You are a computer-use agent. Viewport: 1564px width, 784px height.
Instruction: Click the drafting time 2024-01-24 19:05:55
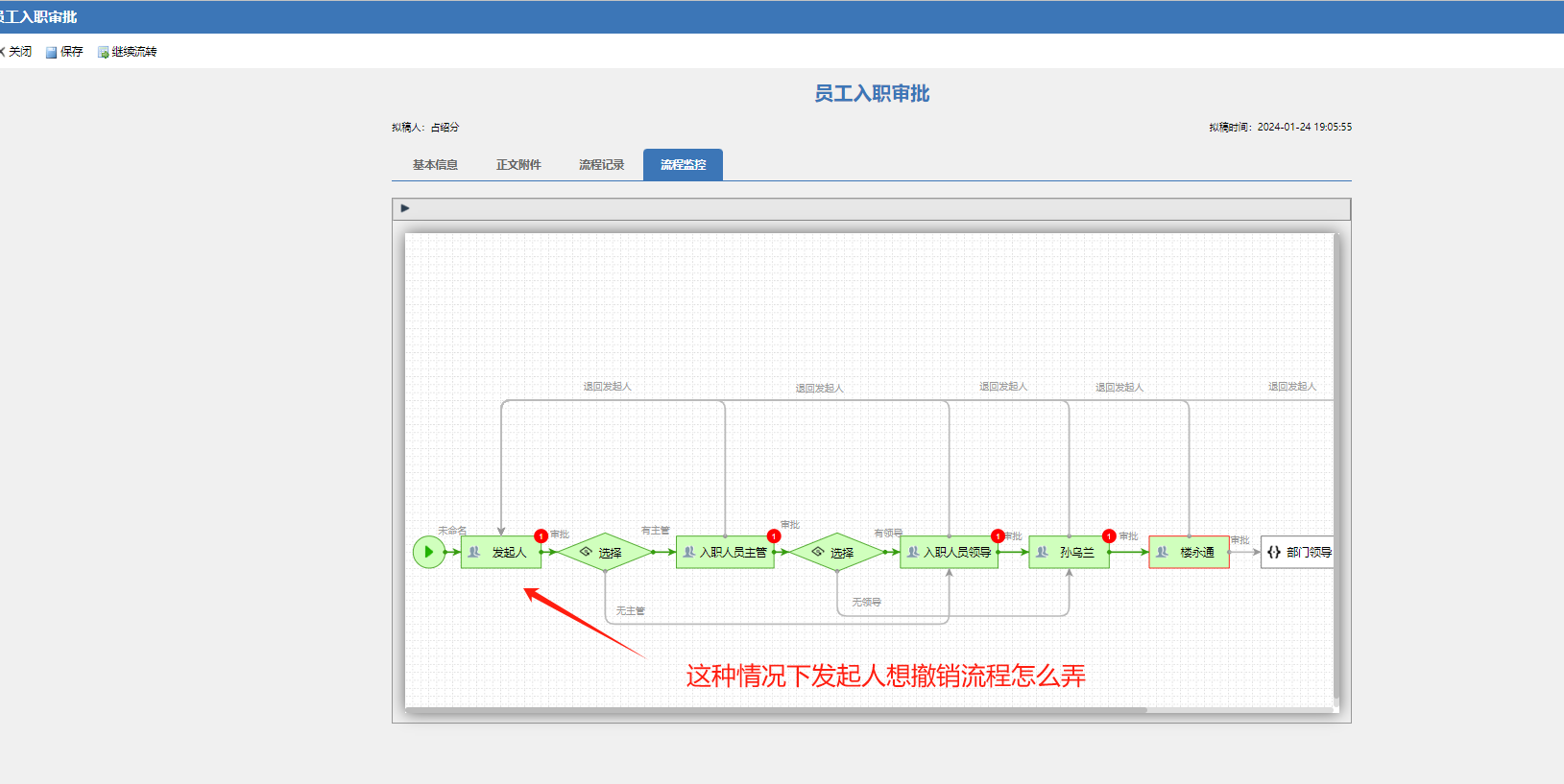coord(1305,127)
